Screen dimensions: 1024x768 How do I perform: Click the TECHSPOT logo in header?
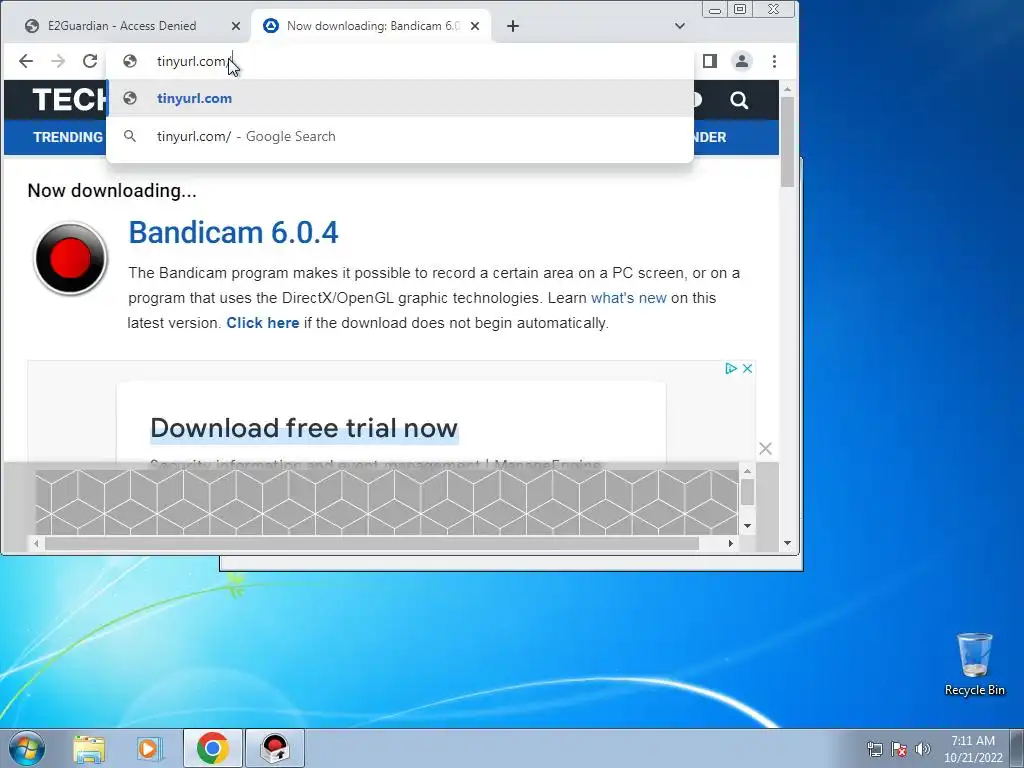pos(70,100)
